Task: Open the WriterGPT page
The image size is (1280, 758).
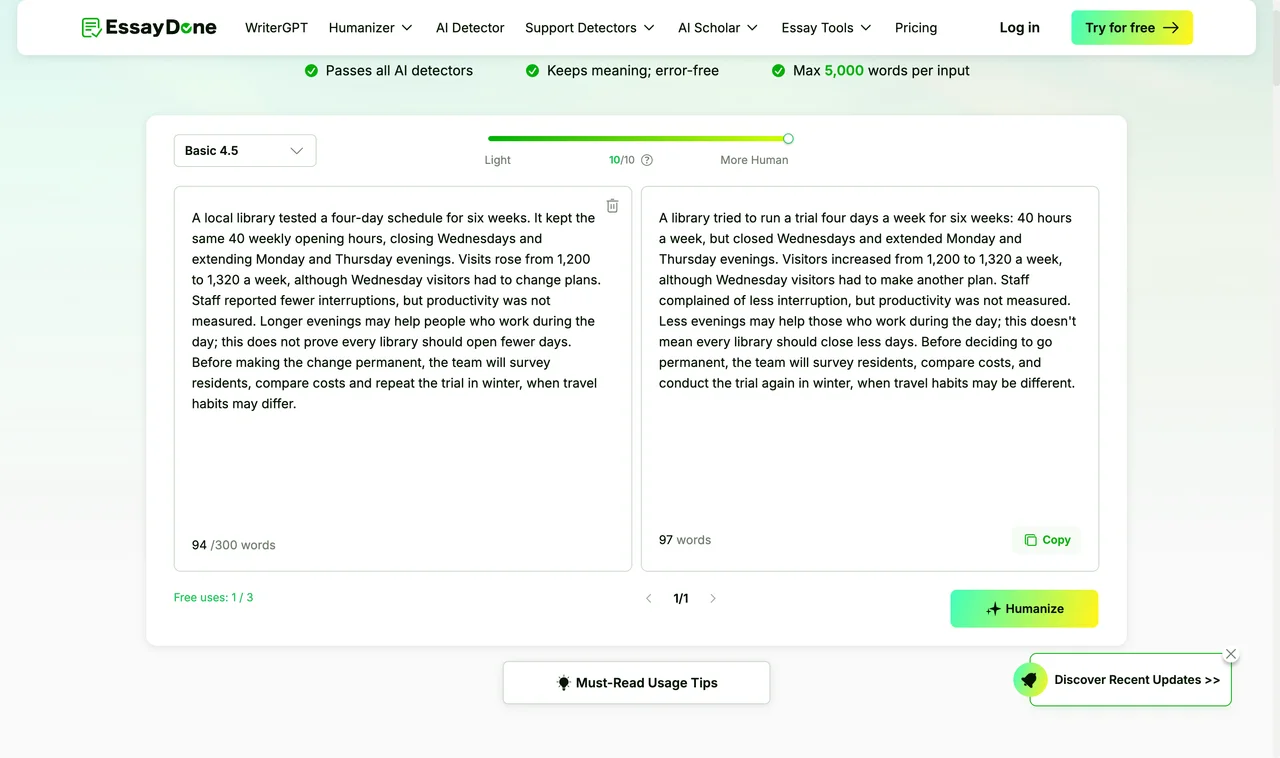Action: point(276,28)
